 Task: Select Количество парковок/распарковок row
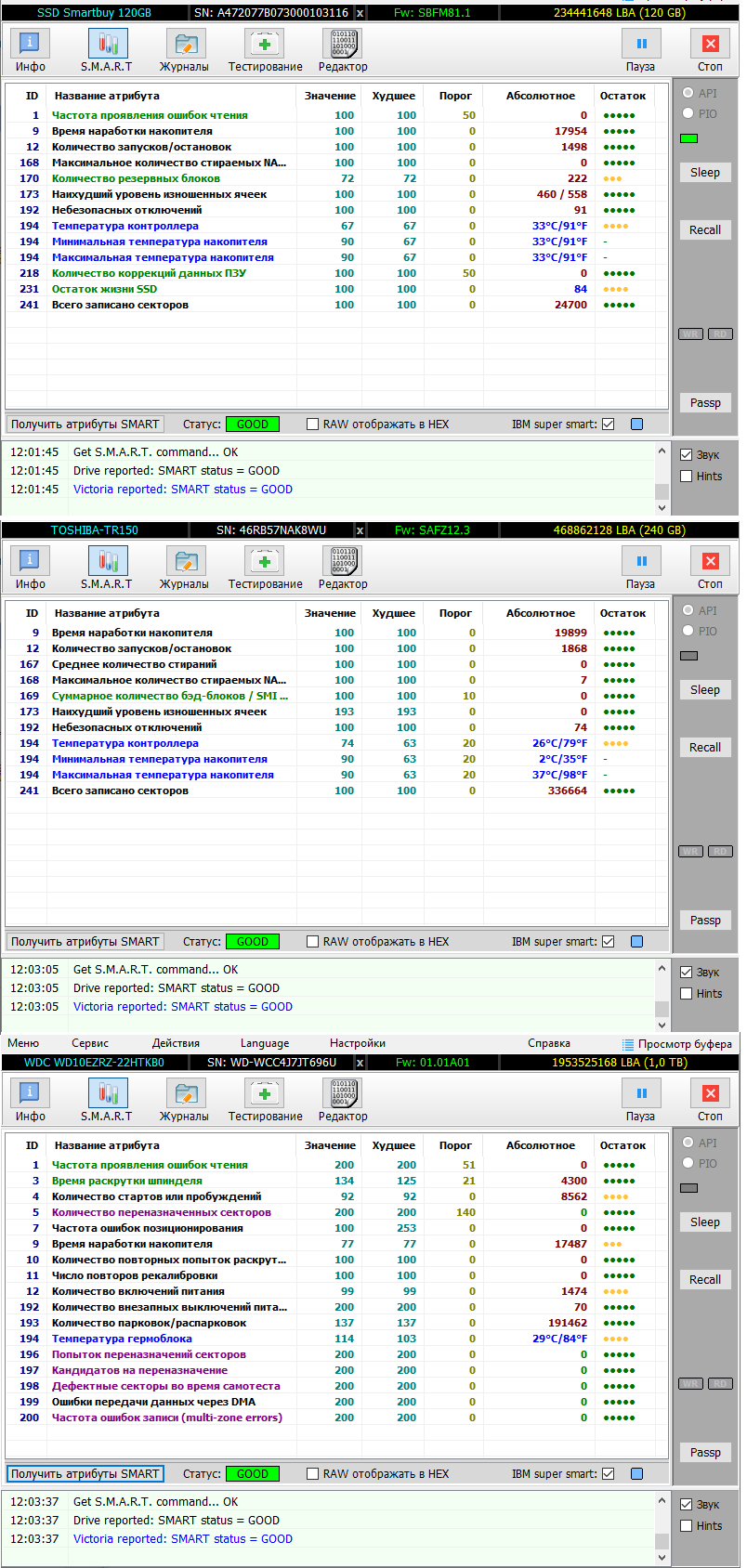tap(335, 1323)
